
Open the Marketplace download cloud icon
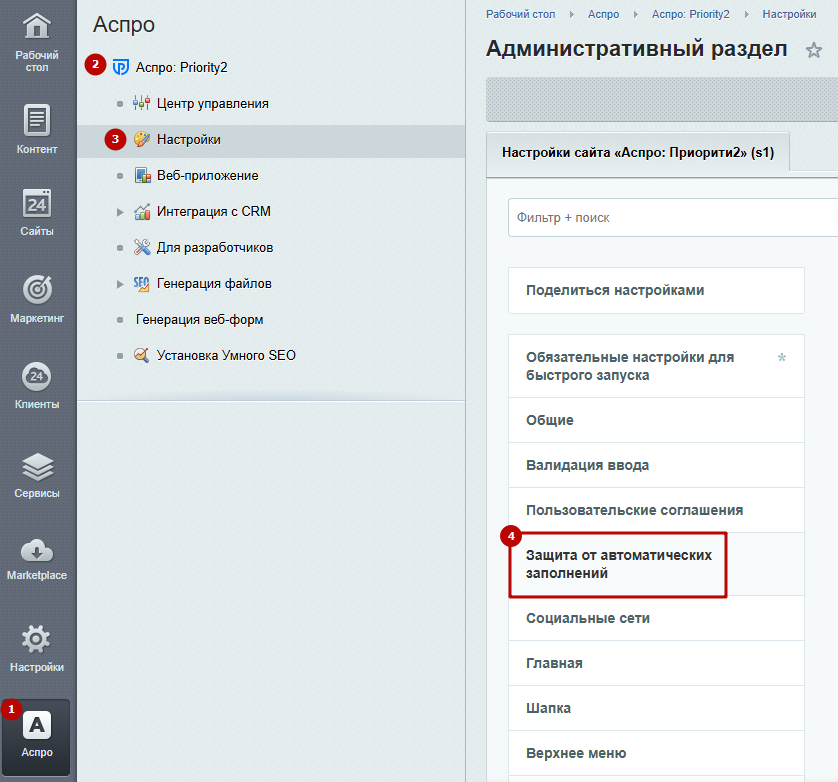tap(36, 551)
